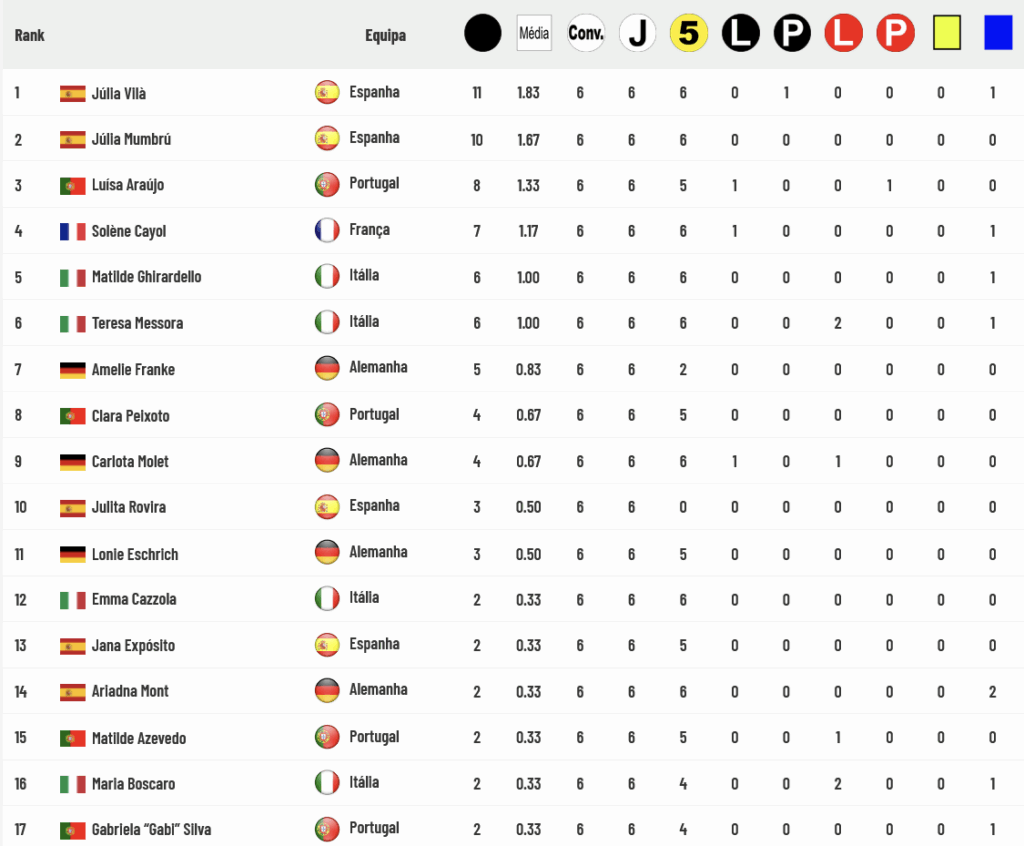The image size is (1024, 846).
Task: Sort by the Conv. column icon
Action: [586, 33]
